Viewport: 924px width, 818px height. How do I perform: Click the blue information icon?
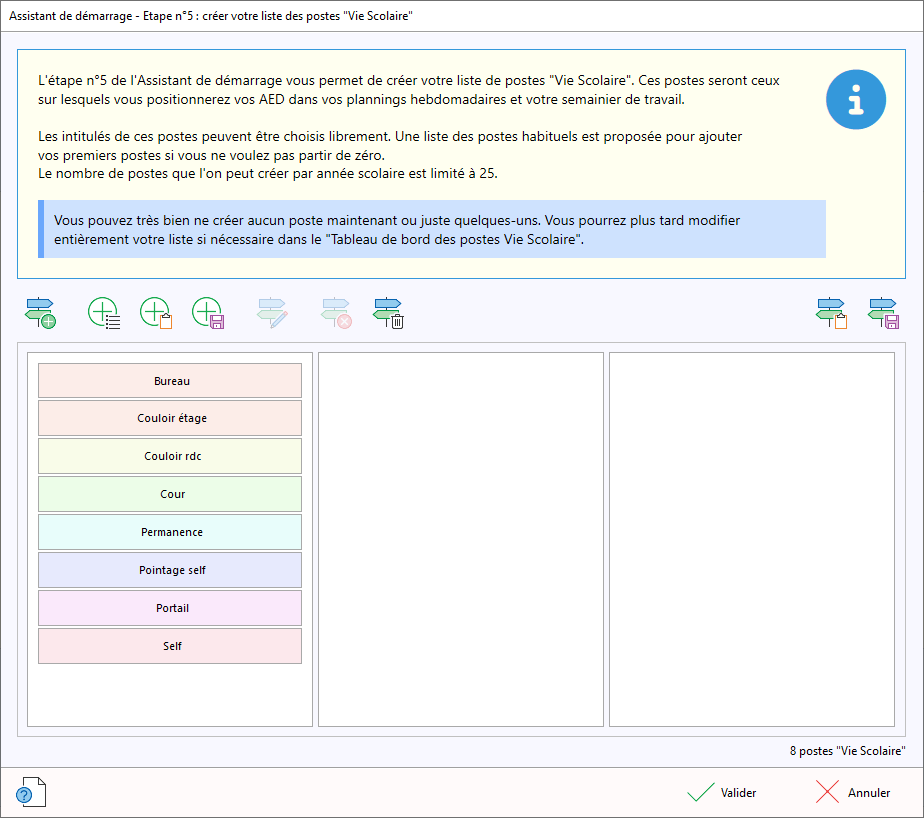pos(855,99)
